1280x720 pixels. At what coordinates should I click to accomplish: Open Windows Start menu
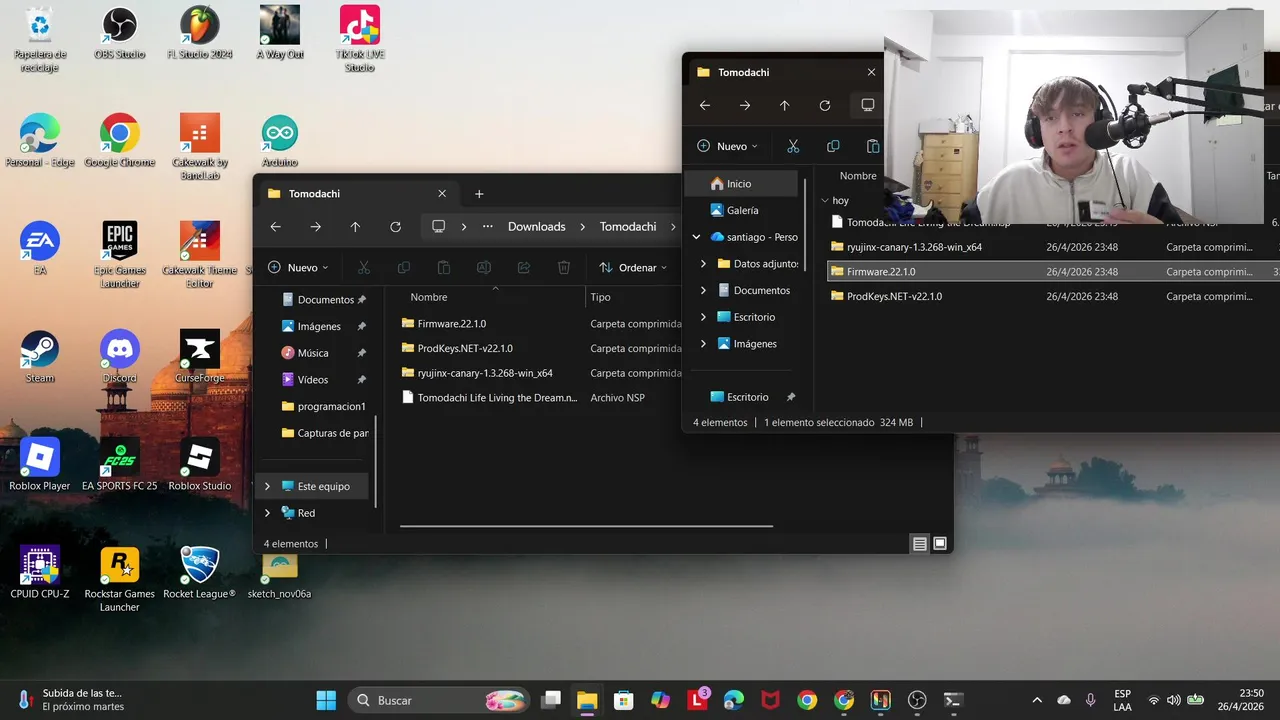(x=326, y=700)
